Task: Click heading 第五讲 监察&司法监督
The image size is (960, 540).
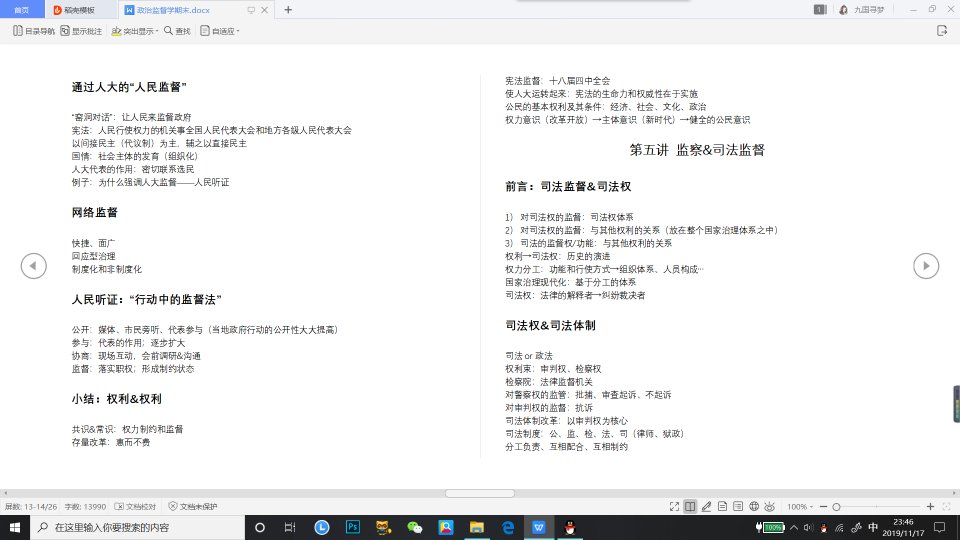Action: pyautogui.click(x=697, y=150)
